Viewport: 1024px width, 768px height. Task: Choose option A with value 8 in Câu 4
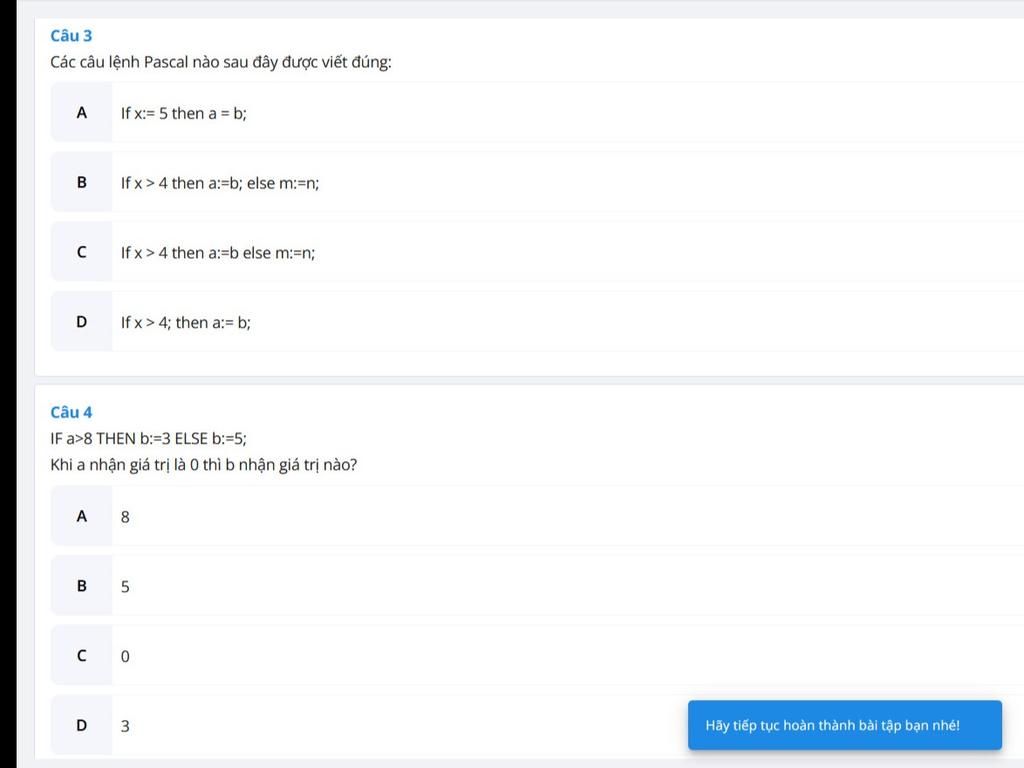click(x=537, y=516)
